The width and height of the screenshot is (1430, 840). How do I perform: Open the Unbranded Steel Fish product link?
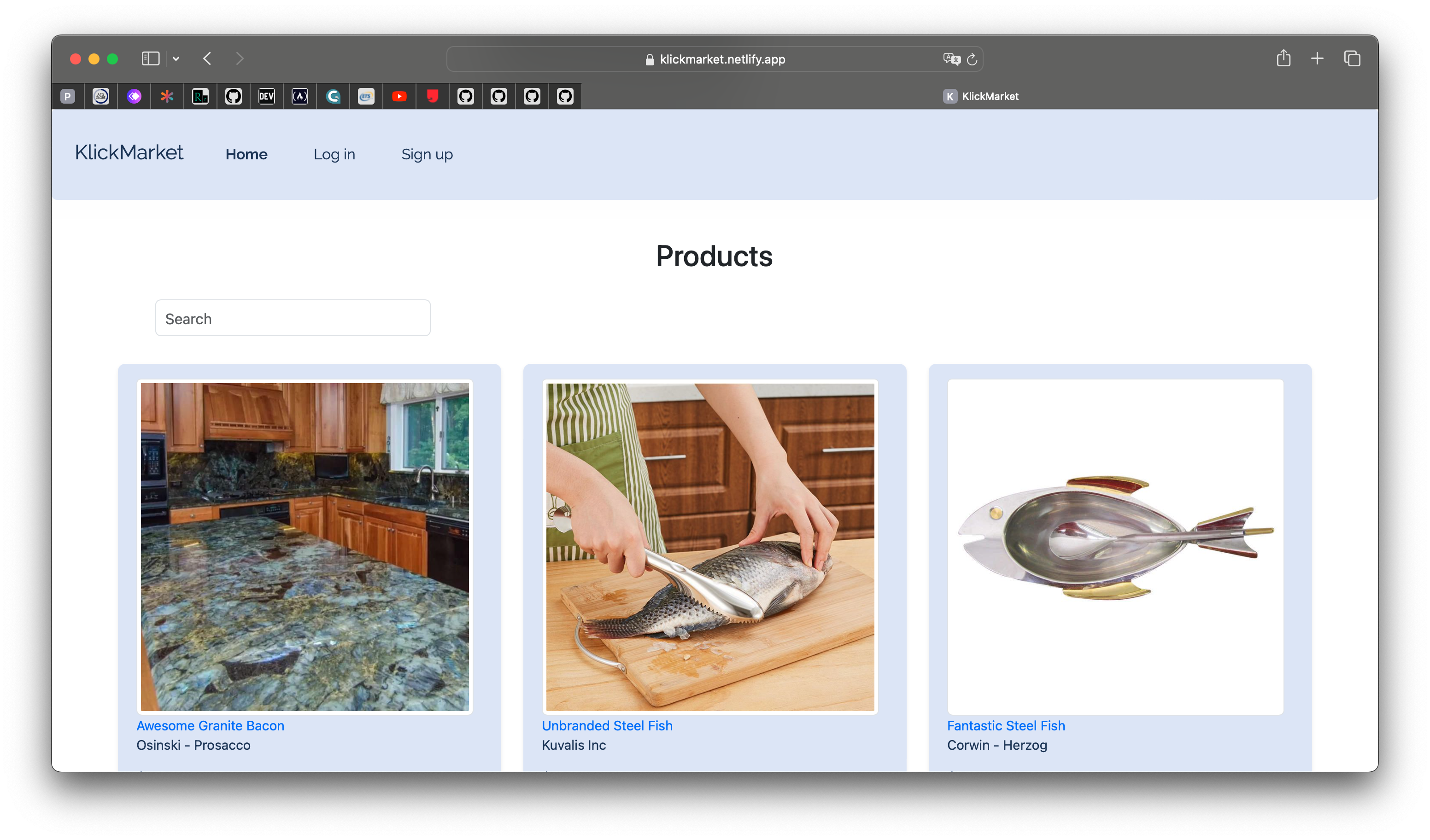[x=607, y=725]
